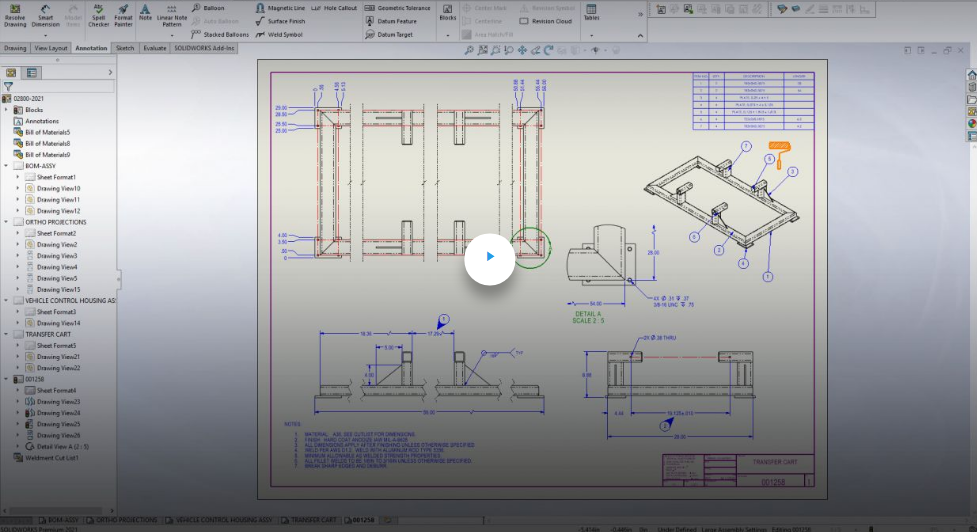
Task: Switch to the TRANSFER CART sheet tab
Action: (312, 520)
